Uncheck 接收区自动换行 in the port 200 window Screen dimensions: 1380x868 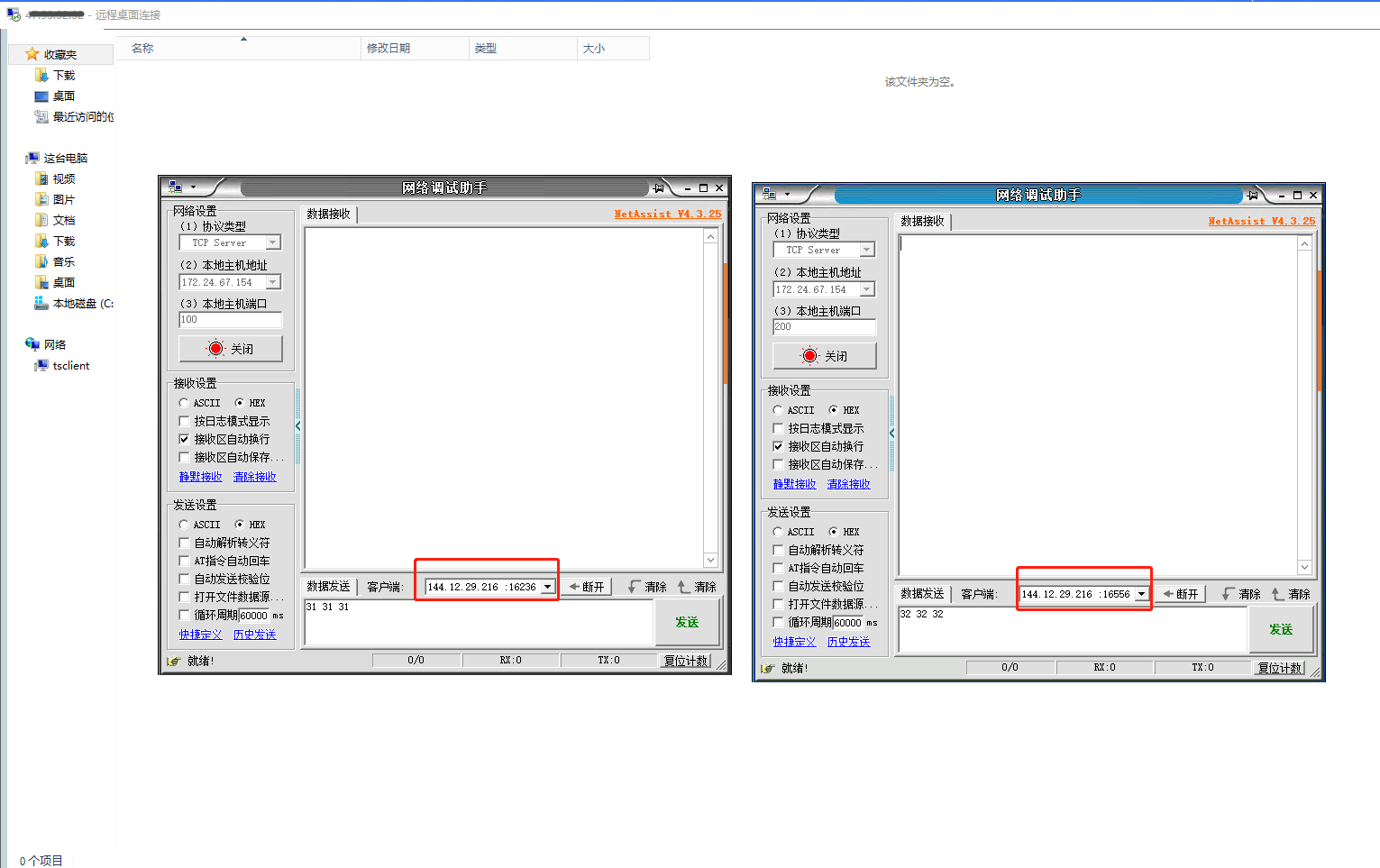click(x=779, y=447)
